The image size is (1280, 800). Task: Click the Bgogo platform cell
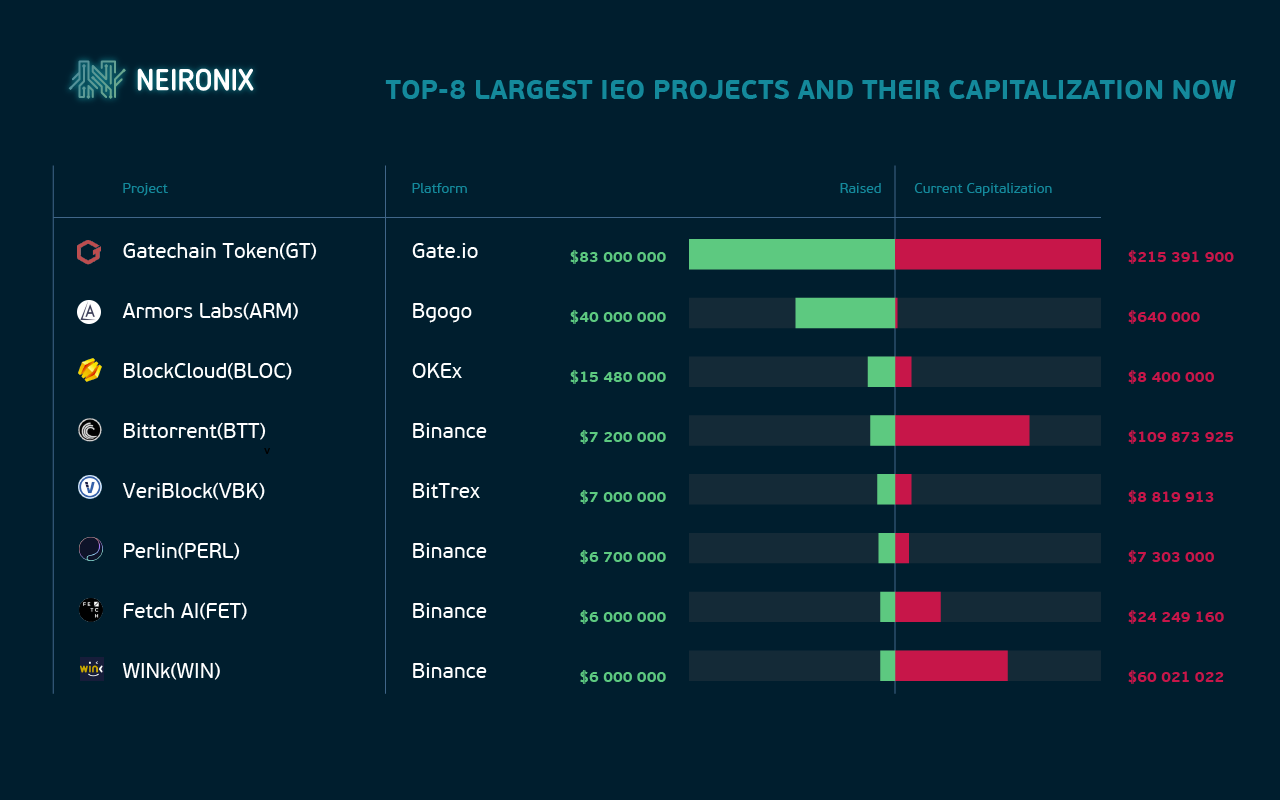[x=442, y=311]
